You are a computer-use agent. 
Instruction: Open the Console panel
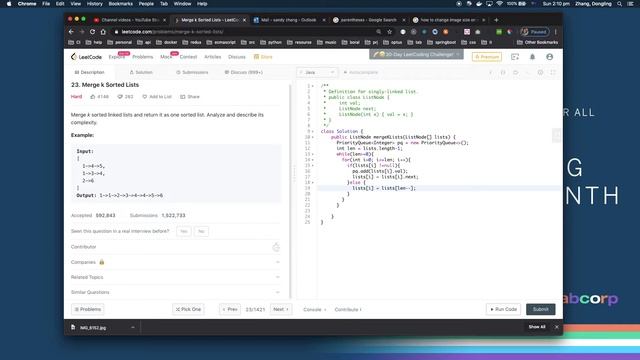pyautogui.click(x=314, y=309)
